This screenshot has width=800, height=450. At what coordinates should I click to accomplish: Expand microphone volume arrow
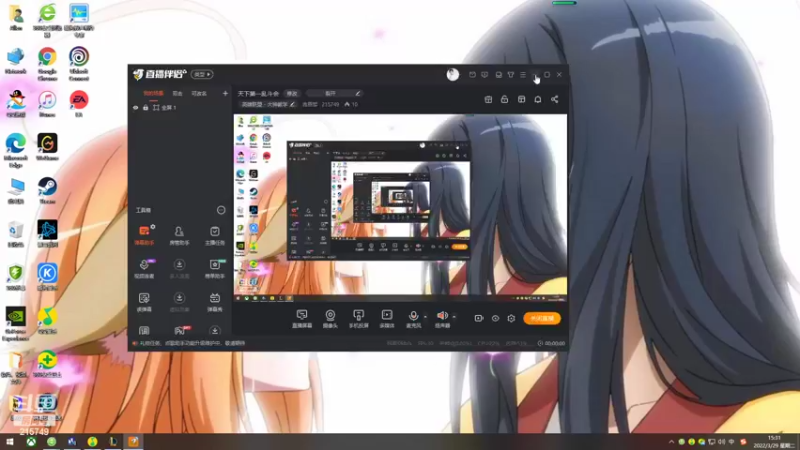point(426,317)
